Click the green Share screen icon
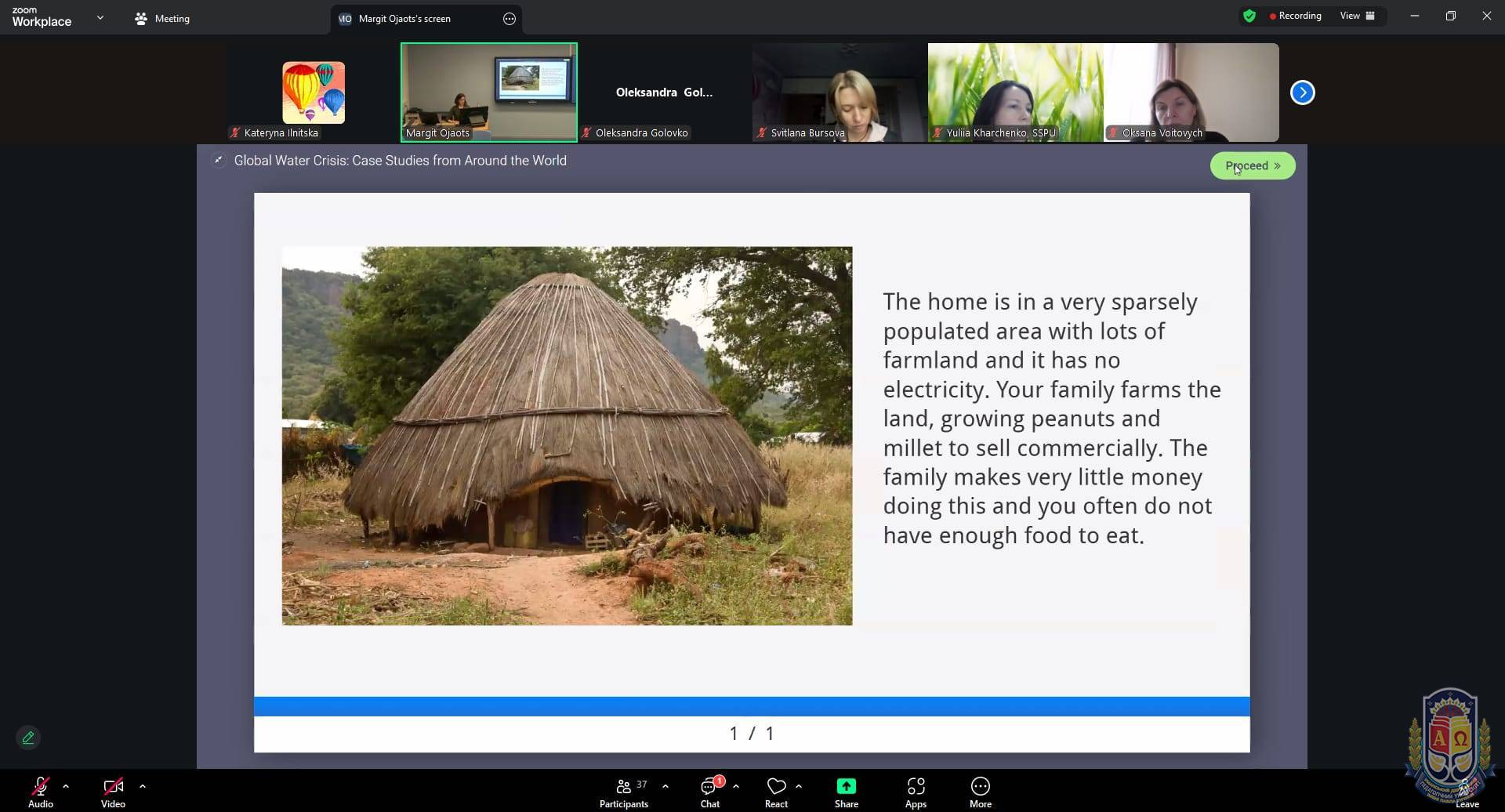This screenshot has height=812, width=1505. coord(846,787)
